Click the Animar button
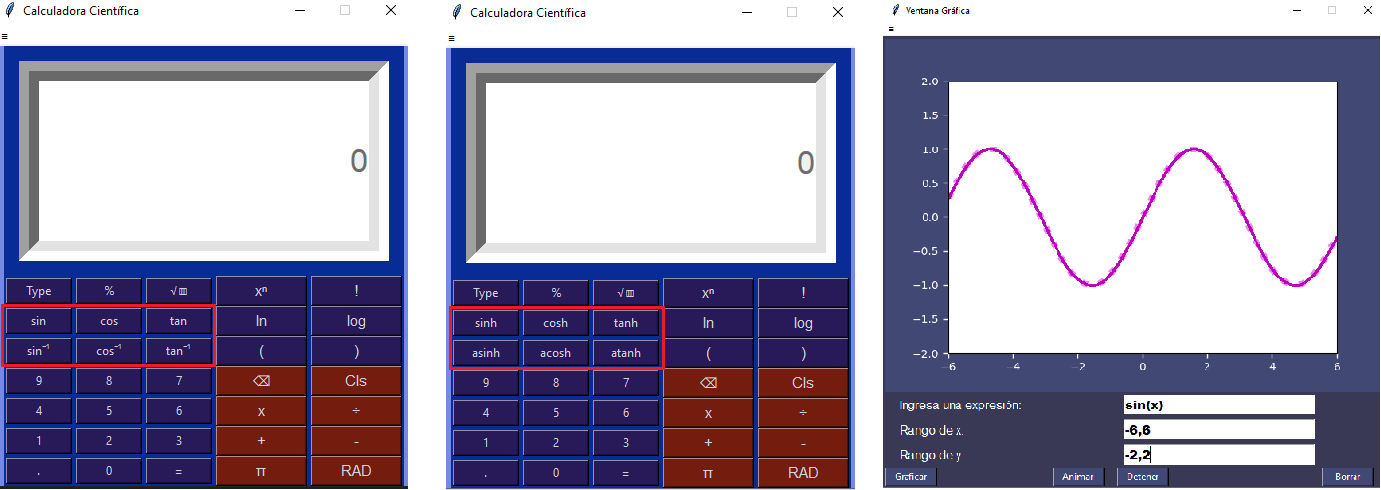1381x490 pixels. click(x=1078, y=477)
